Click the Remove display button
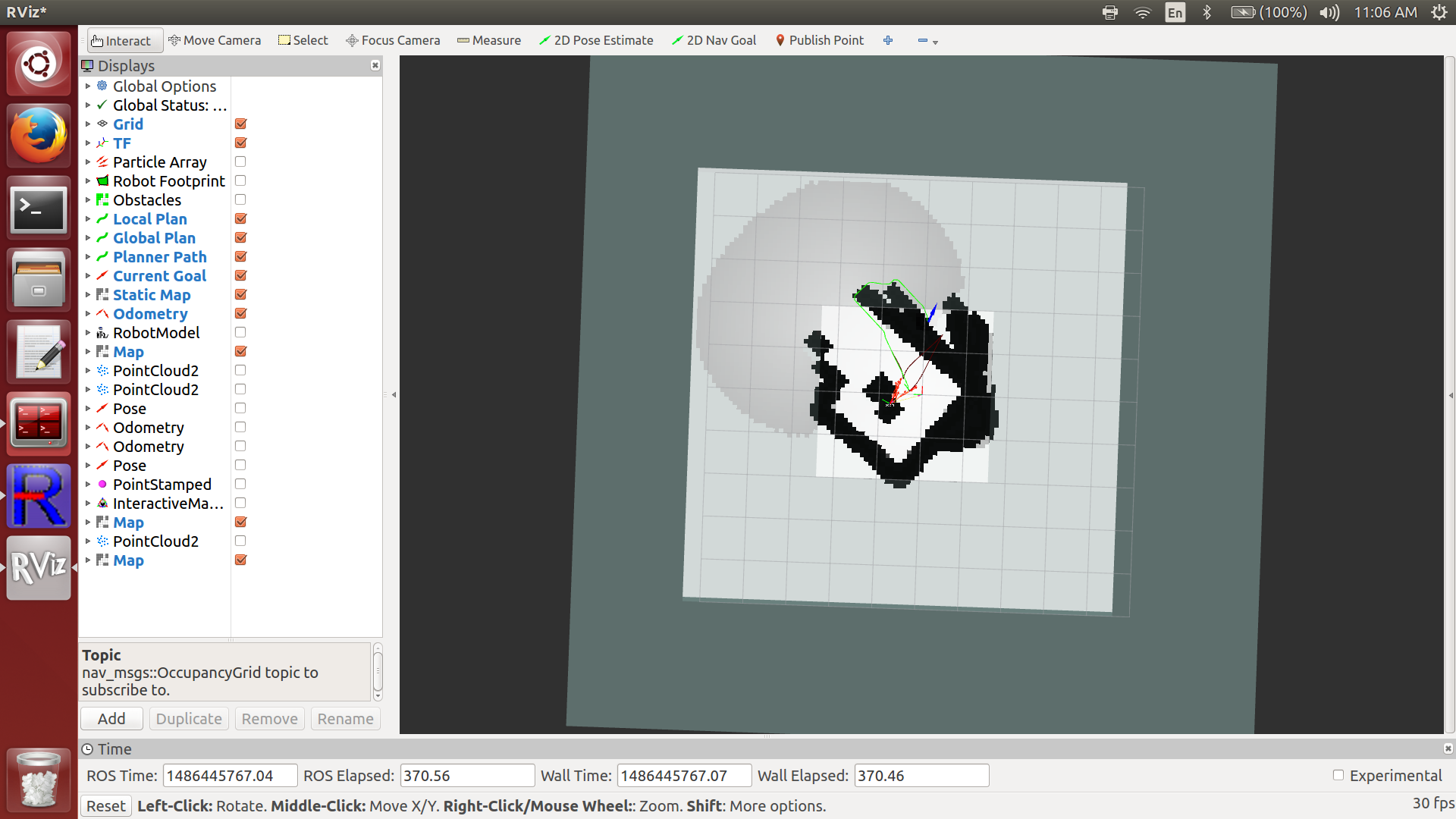This screenshot has height=819, width=1456. pyautogui.click(x=269, y=718)
